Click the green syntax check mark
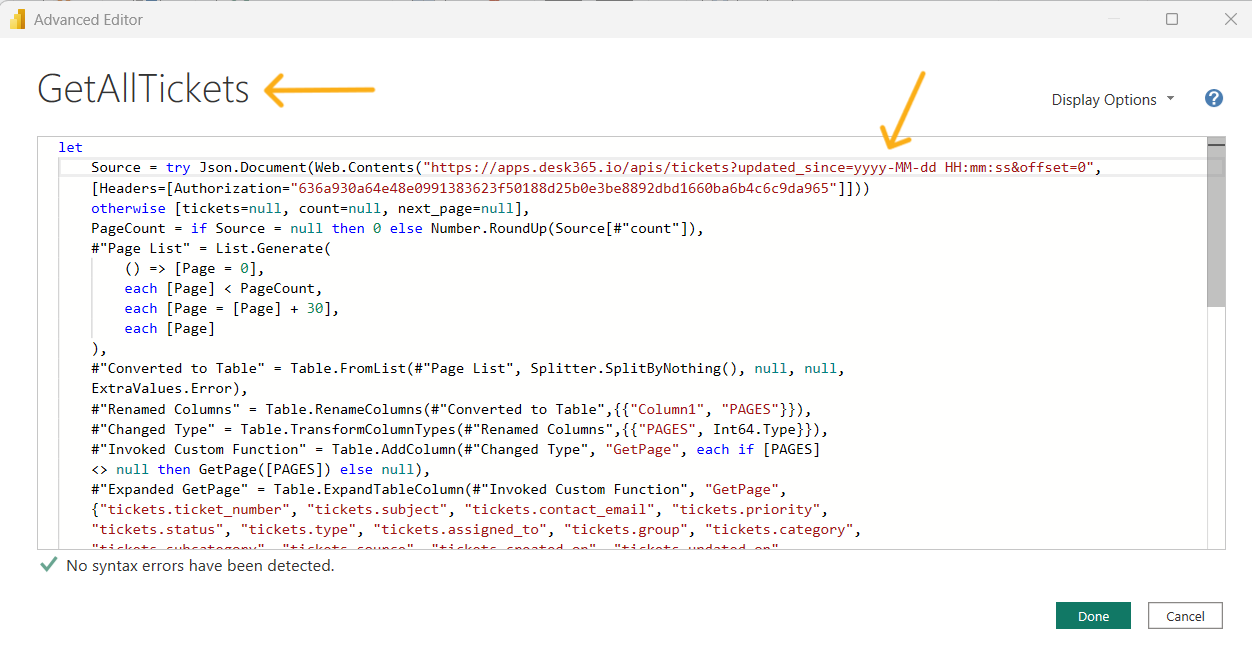1252x659 pixels. point(48,565)
